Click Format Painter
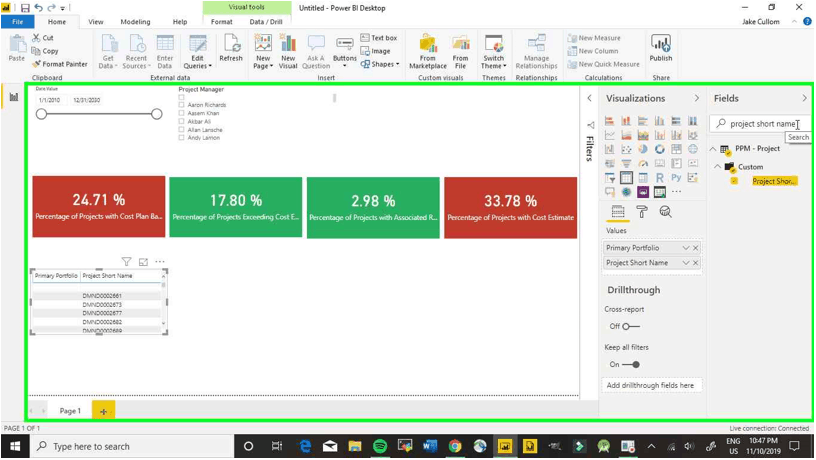This screenshot has height=460, width=816. click(59, 64)
